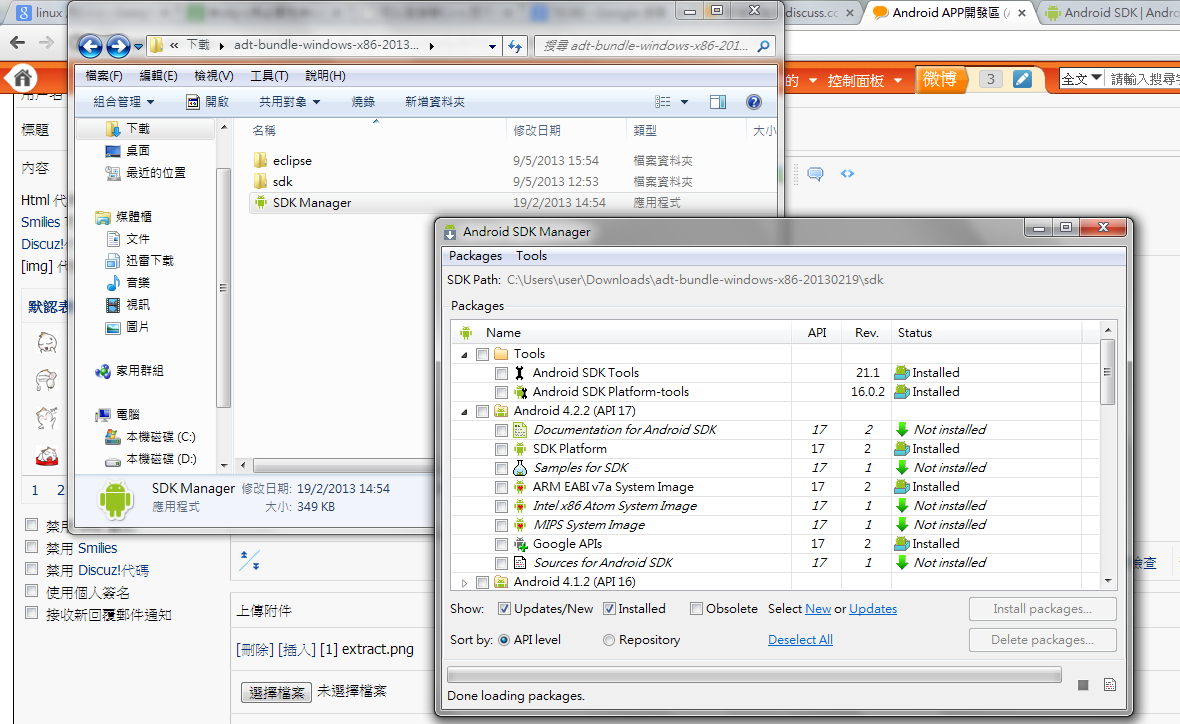The image size is (1180, 724).
Task: Click the blue pencil edit icon on orange bar
Action: coord(1022,79)
